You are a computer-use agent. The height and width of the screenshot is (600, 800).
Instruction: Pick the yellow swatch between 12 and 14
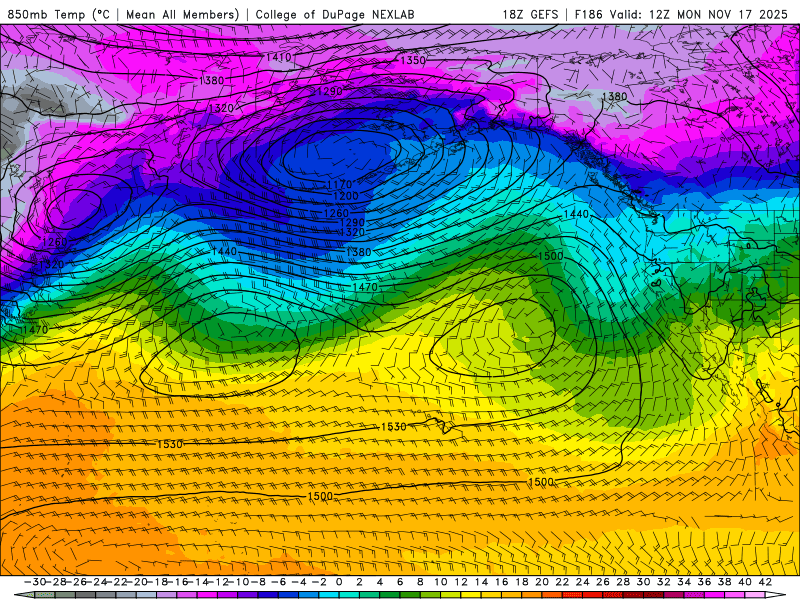click(471, 595)
